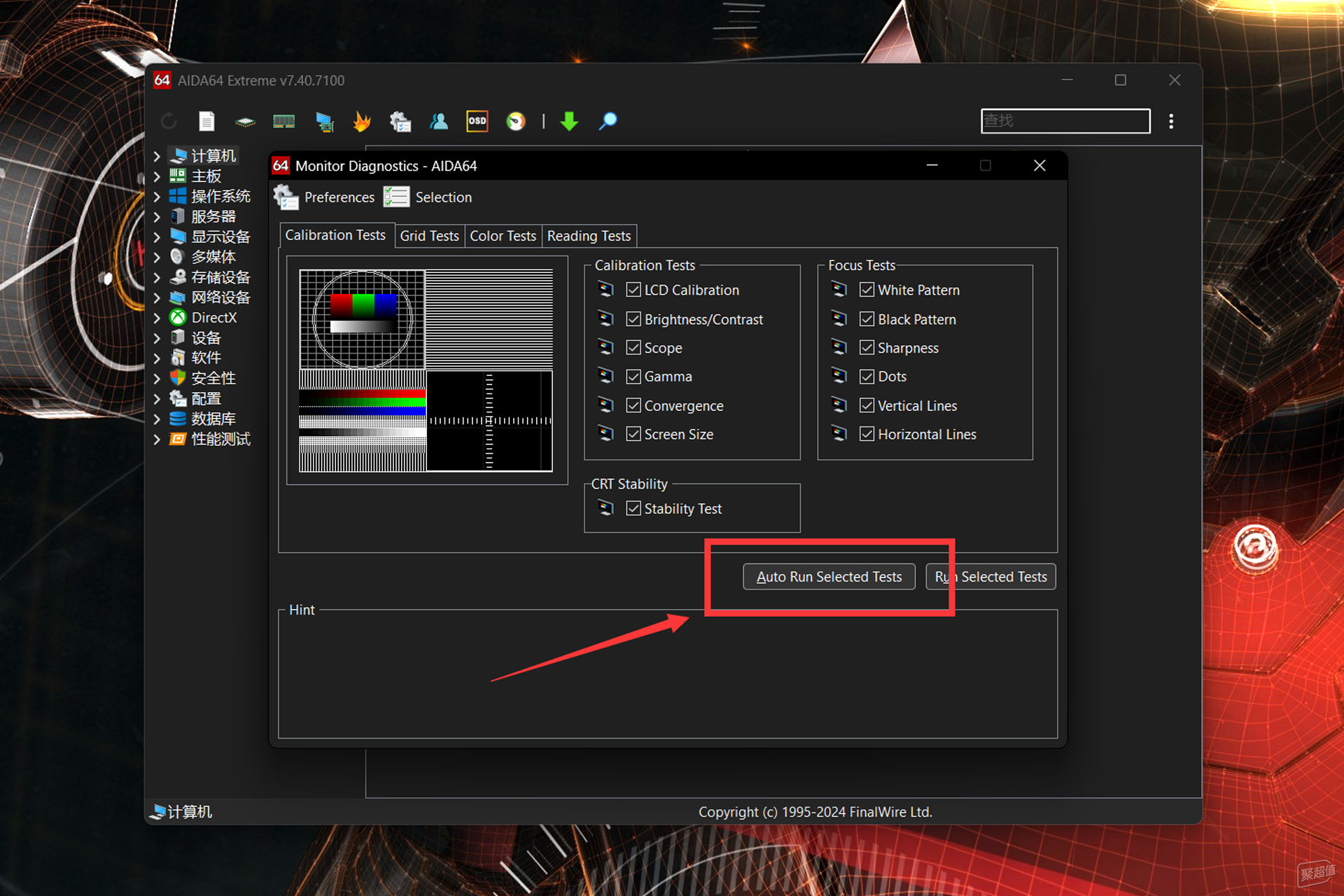Click the monitor icon beside Stability Test
This screenshot has width=1344, height=896.
pos(606,508)
